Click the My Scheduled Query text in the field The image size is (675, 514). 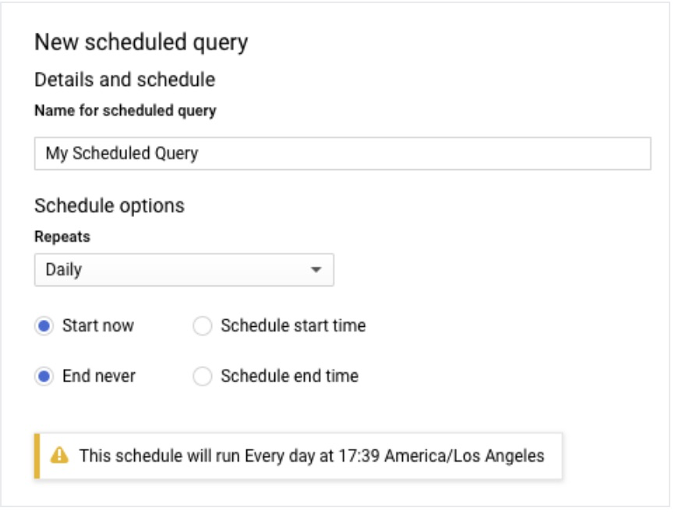coord(122,154)
